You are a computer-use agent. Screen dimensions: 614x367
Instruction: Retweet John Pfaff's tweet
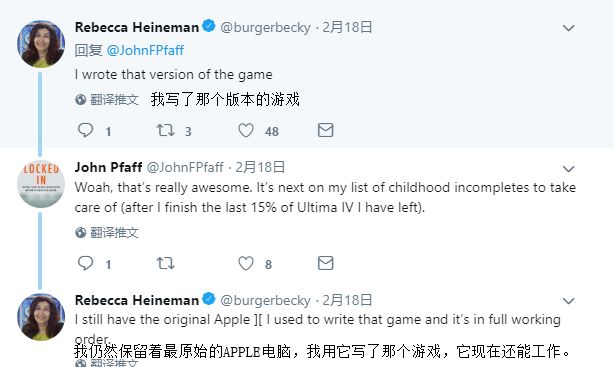166,263
